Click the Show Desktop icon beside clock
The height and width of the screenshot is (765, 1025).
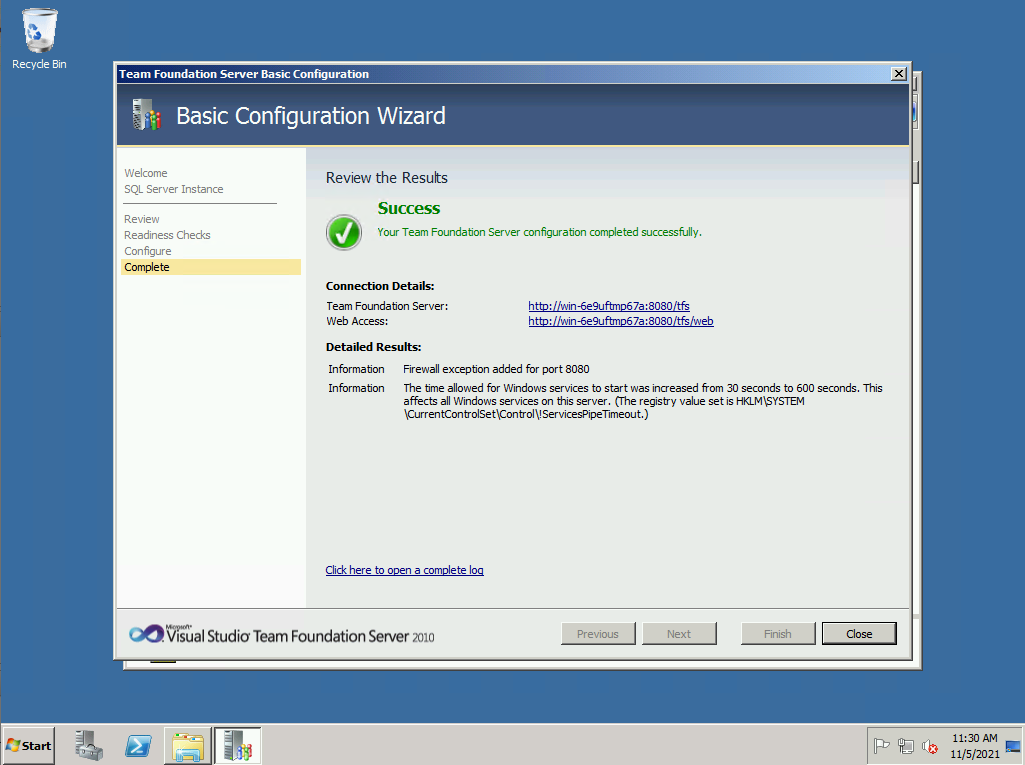pos(1013,746)
